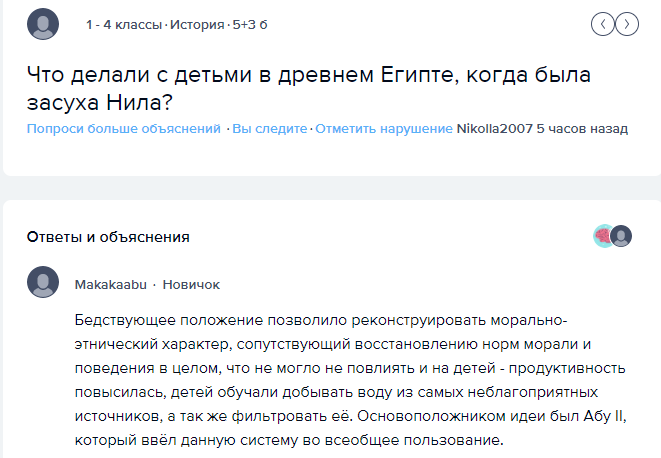The width and height of the screenshot is (661, 458).
Task: Open Nikolla2007 user profile
Action: pyautogui.click(x=494, y=128)
